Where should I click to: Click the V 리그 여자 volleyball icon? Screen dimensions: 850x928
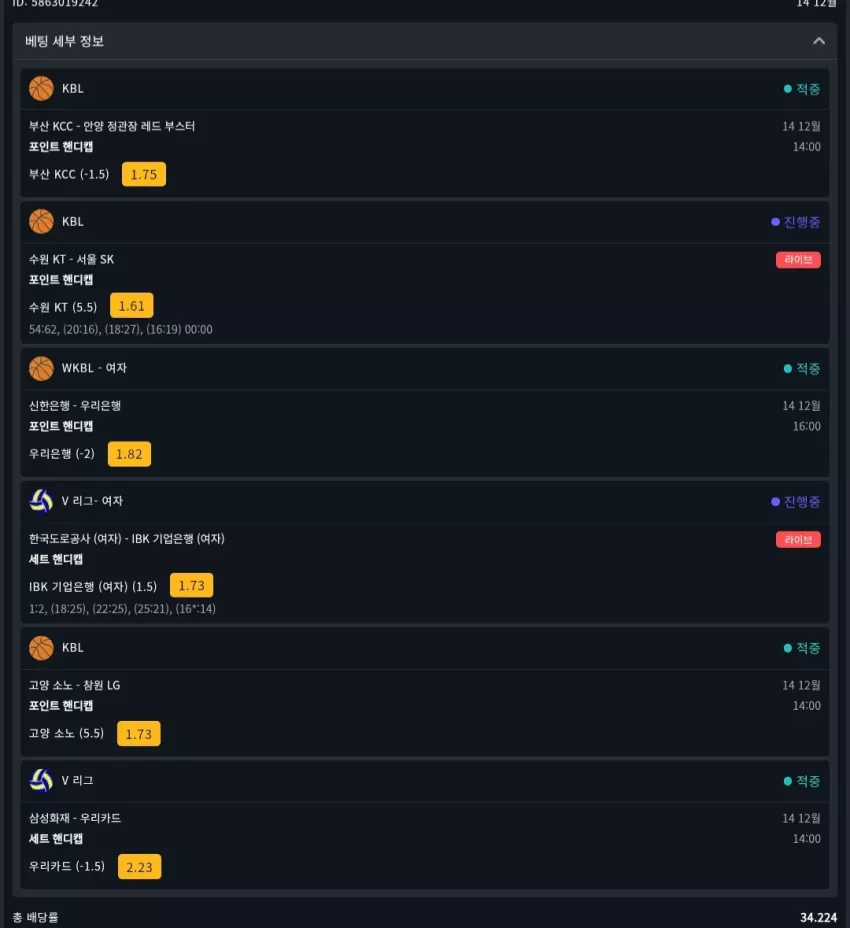pyautogui.click(x=41, y=501)
